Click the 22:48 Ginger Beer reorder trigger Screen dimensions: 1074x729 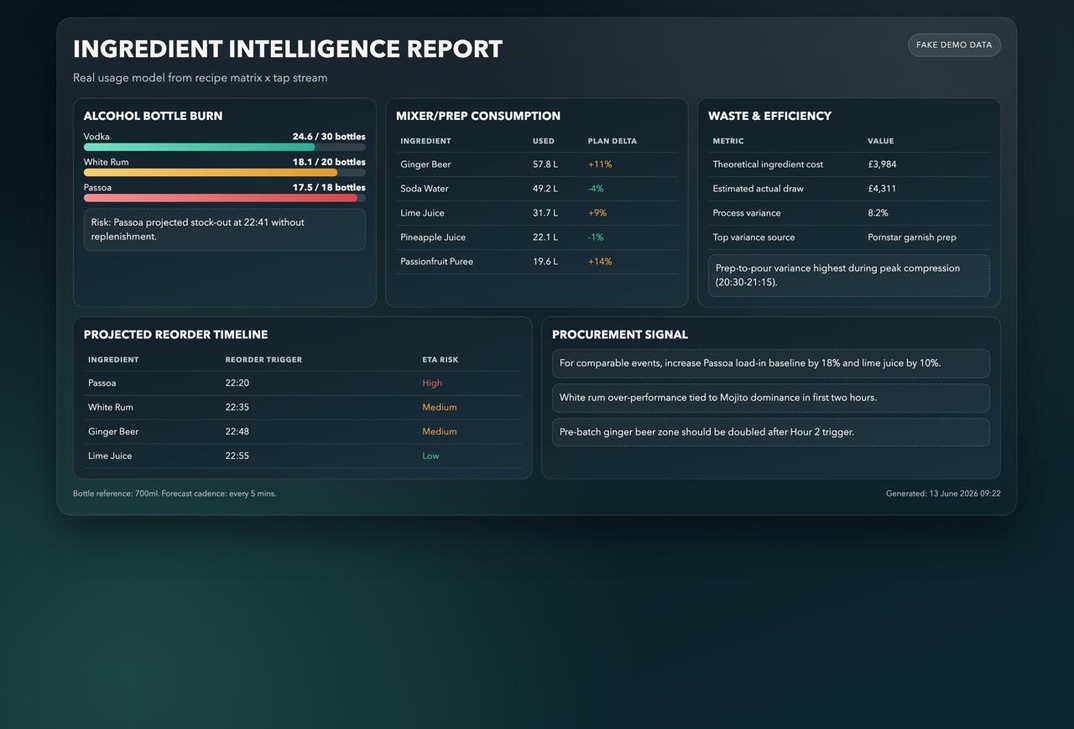pos(237,432)
